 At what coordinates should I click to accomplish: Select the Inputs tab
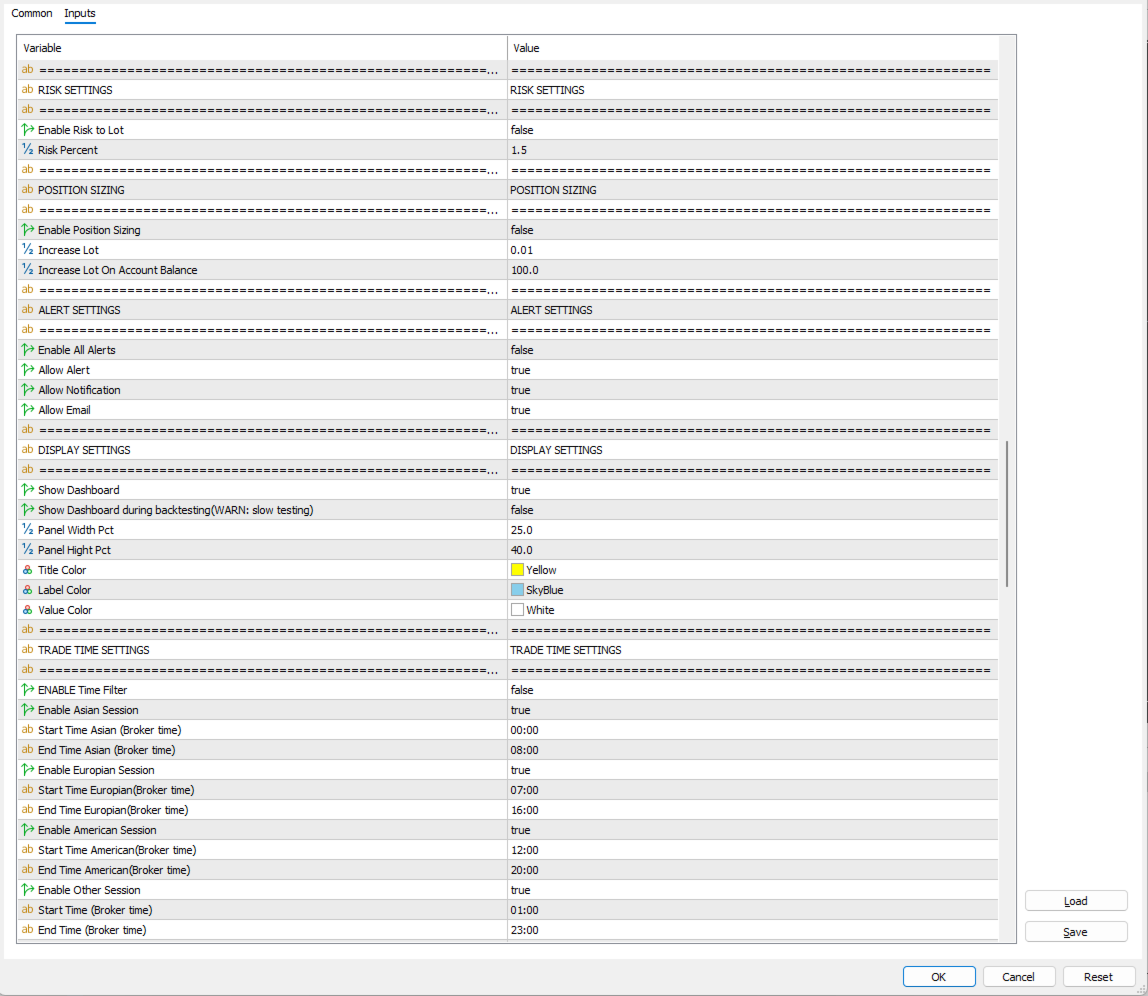click(x=80, y=13)
